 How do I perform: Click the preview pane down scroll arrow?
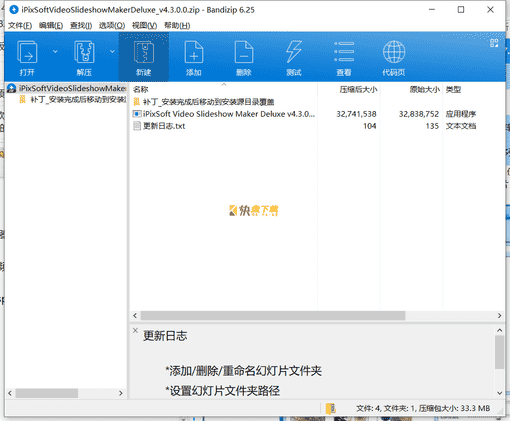click(499, 393)
